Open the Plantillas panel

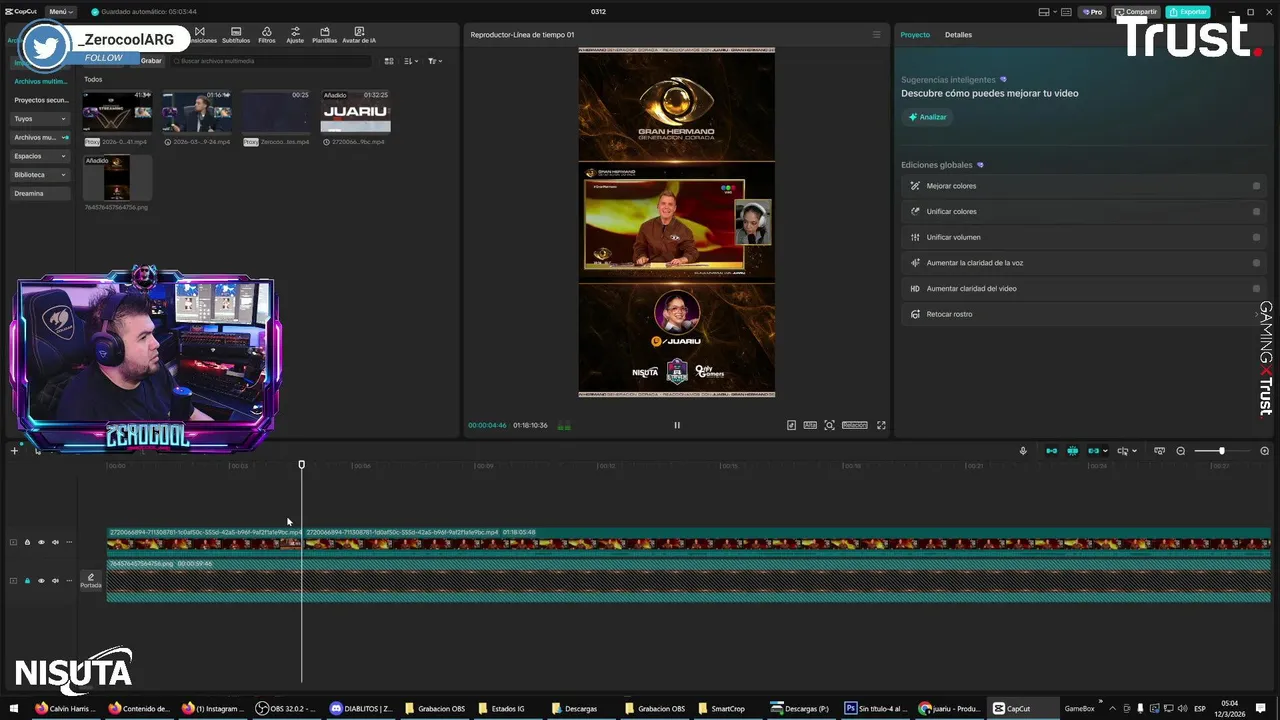(x=324, y=35)
